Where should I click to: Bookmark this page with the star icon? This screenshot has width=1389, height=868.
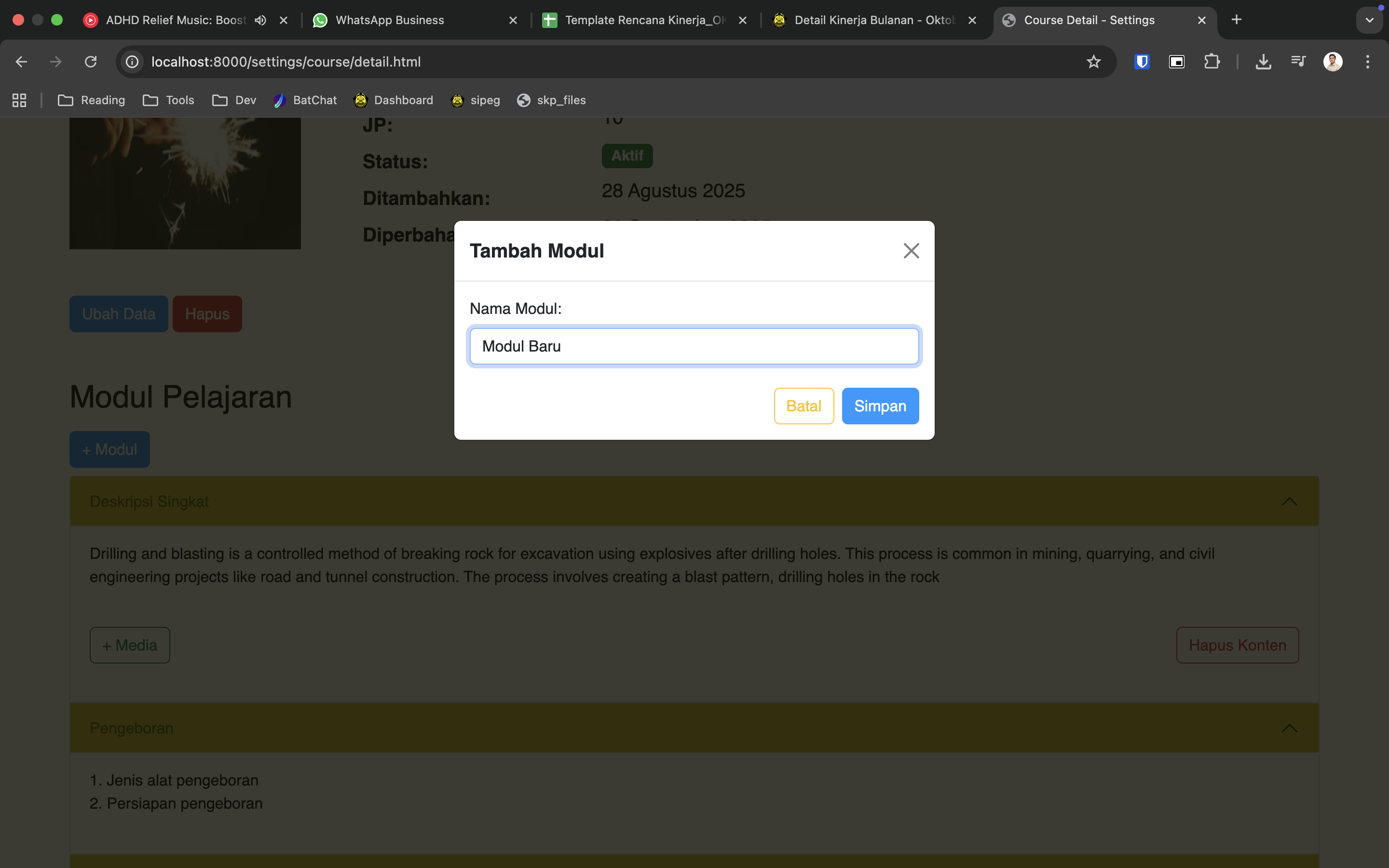(x=1093, y=61)
